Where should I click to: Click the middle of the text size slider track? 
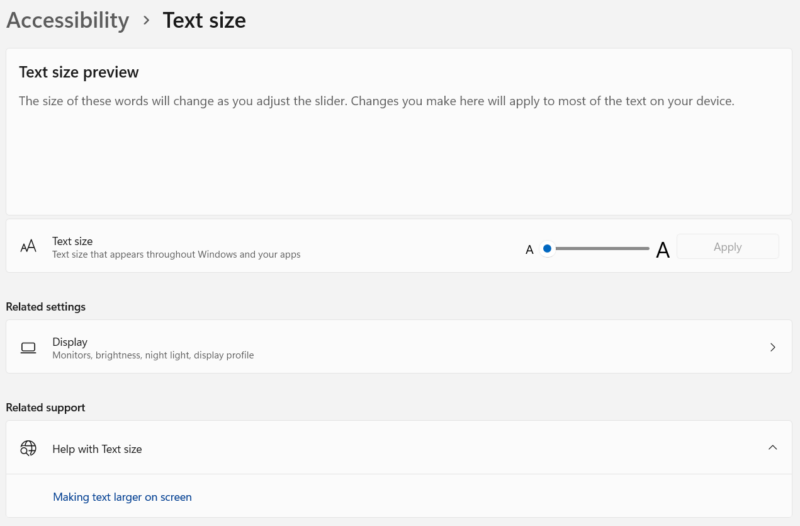coord(600,248)
